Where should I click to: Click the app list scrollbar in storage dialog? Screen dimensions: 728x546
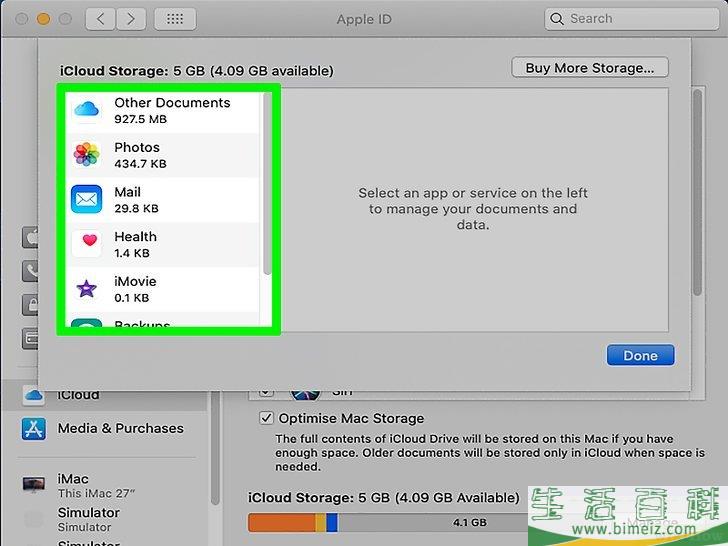[267, 184]
